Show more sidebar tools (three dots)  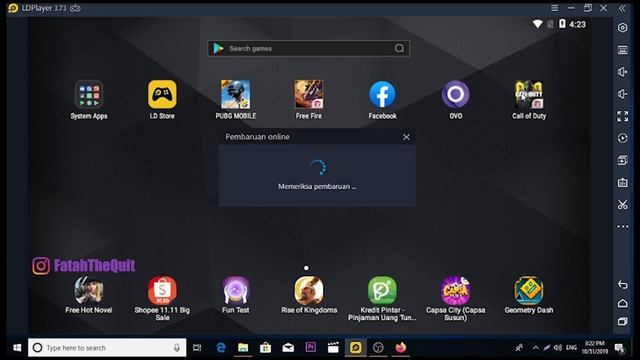click(622, 227)
